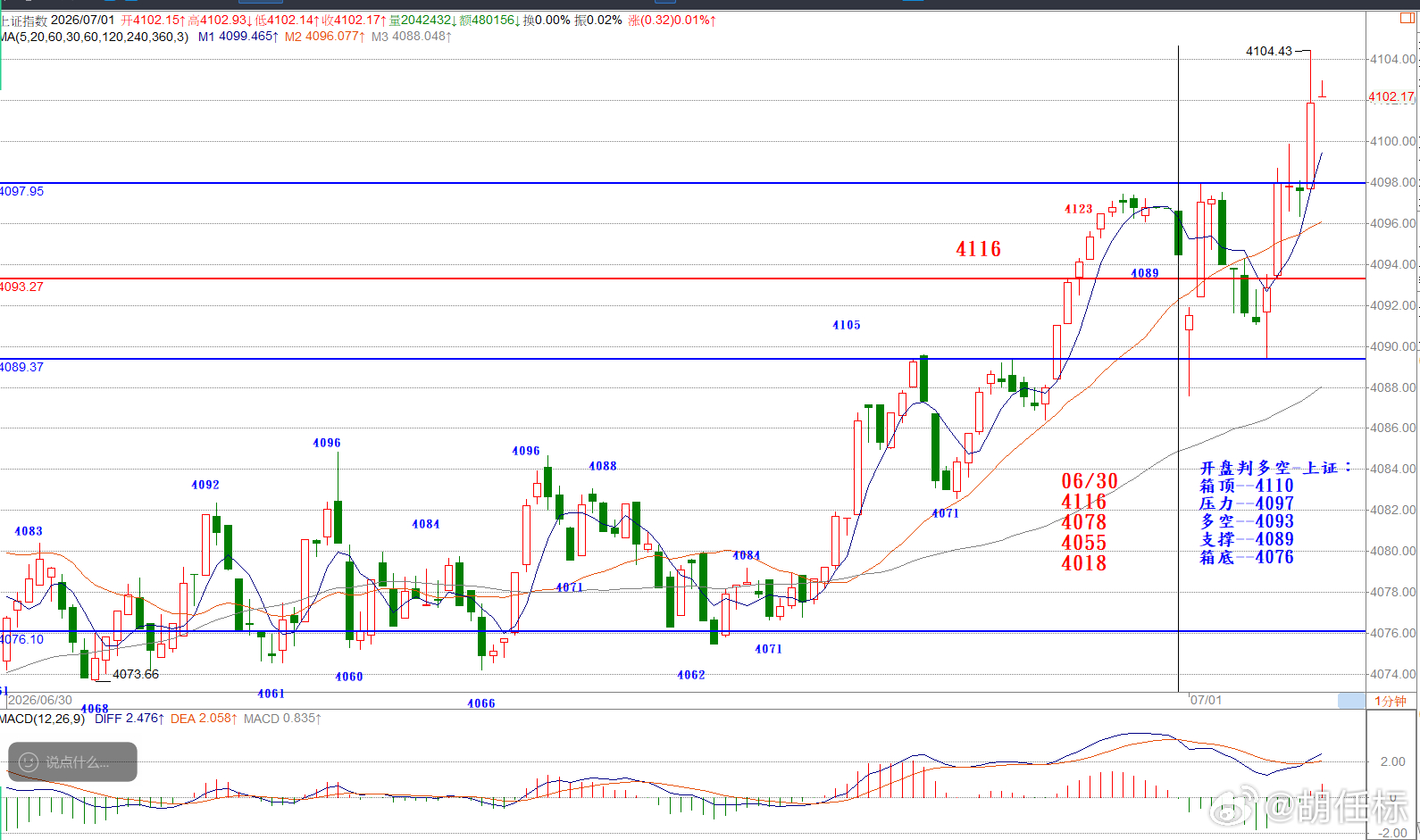
Task: Click the close price 收4102.17 in header
Action: click(355, 20)
